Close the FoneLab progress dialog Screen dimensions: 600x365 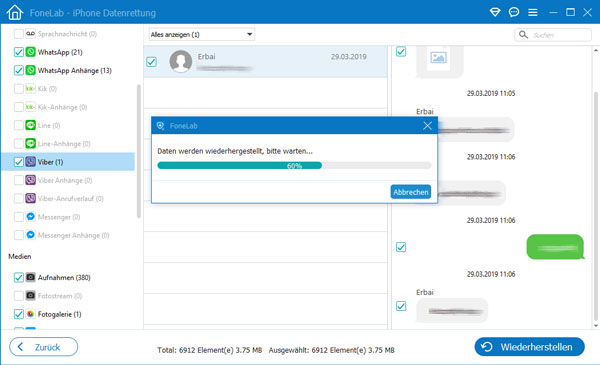(x=427, y=125)
